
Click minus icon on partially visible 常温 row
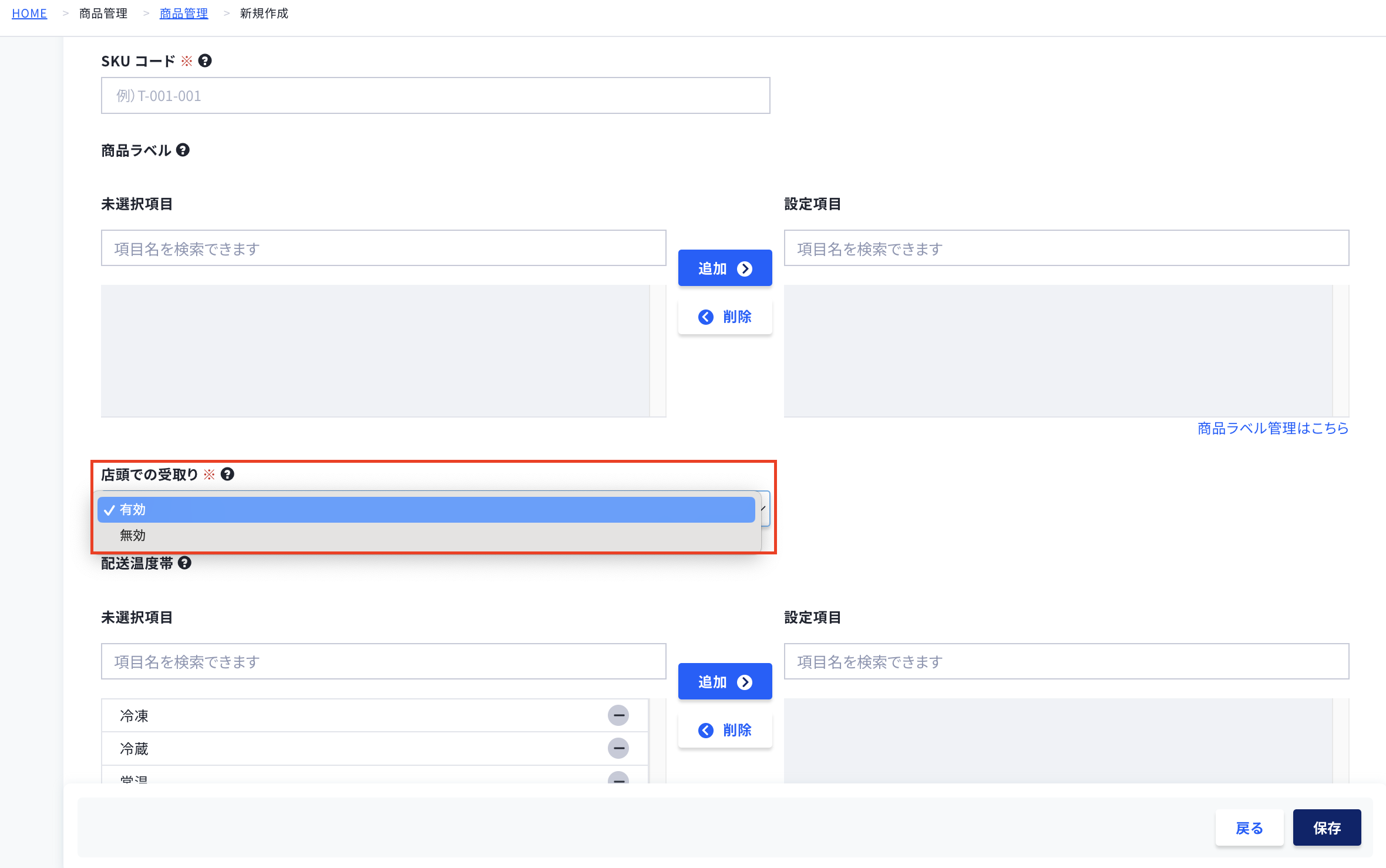(x=618, y=779)
